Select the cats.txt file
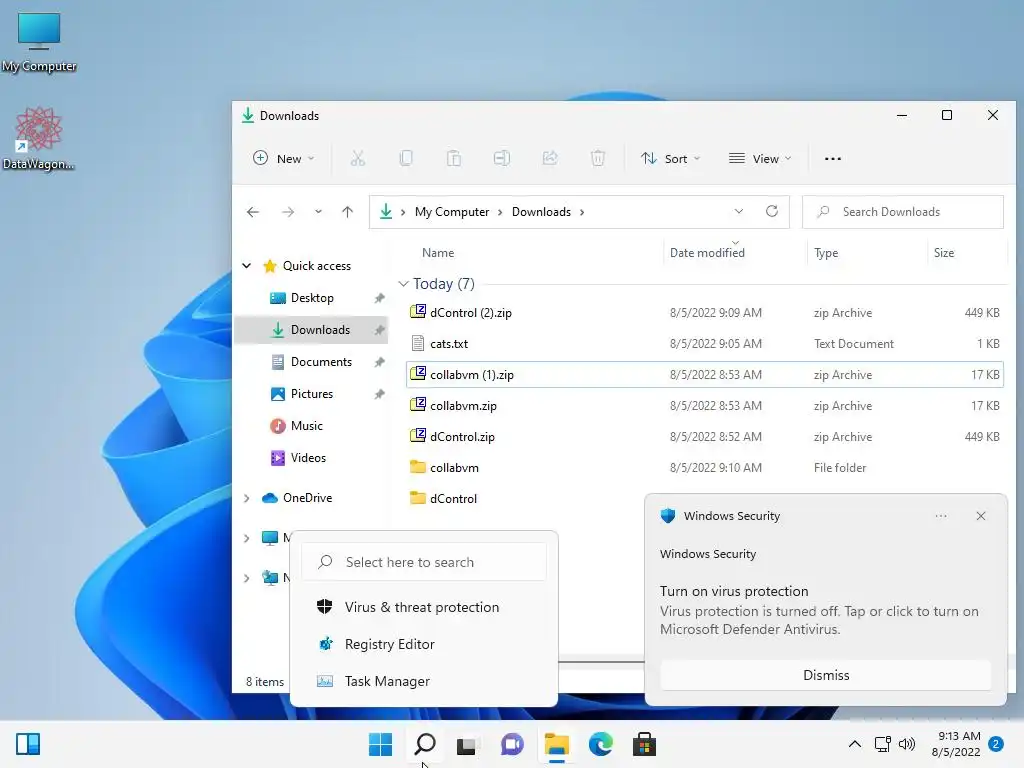This screenshot has width=1024, height=768. click(x=705, y=344)
